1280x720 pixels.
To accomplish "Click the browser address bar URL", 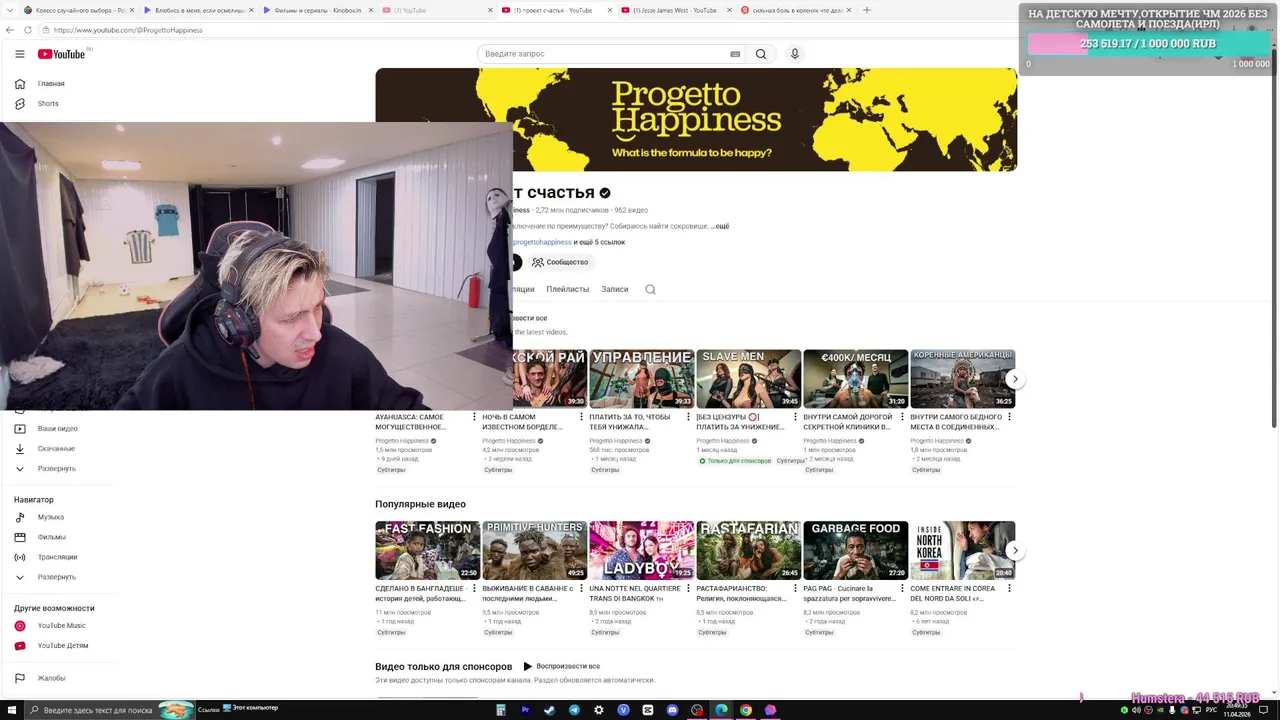I will click(x=128, y=30).
